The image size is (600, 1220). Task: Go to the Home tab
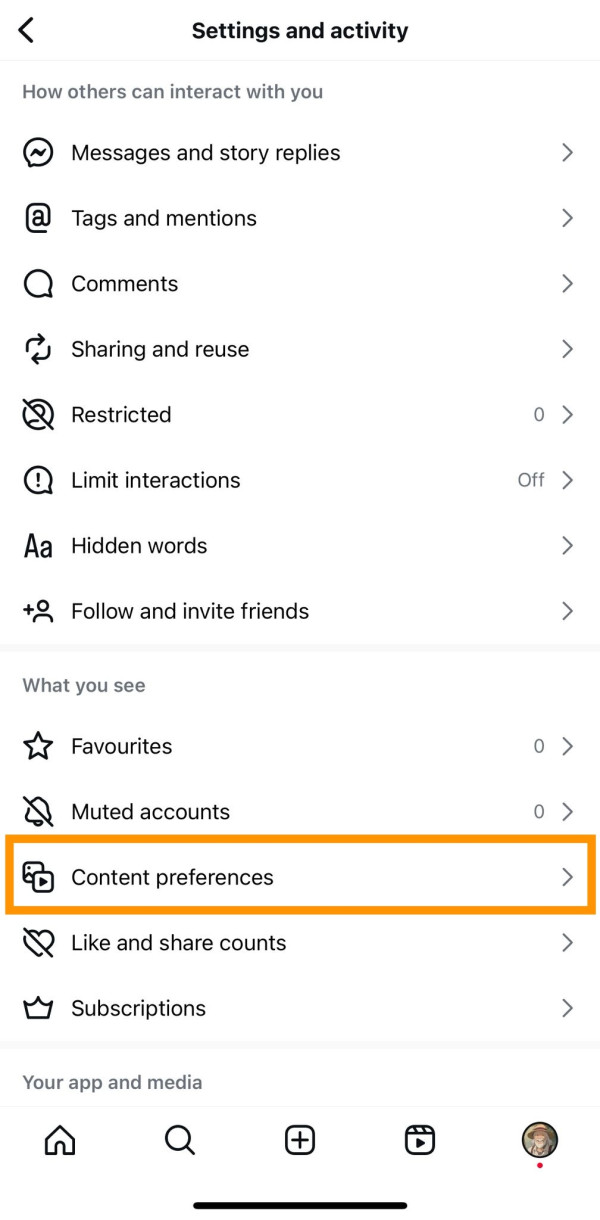click(60, 1140)
